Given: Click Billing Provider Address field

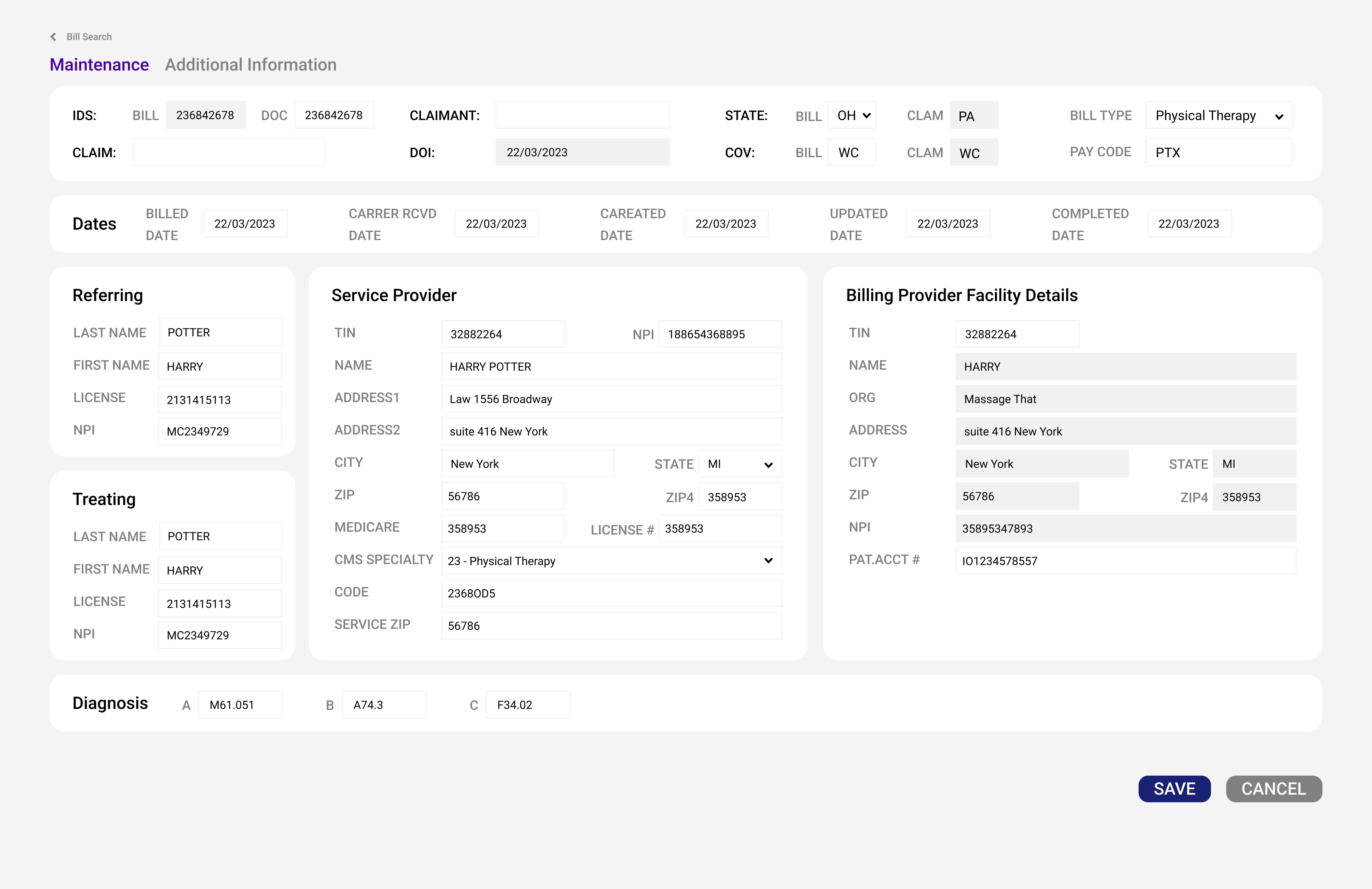Looking at the screenshot, I should click(1126, 431).
